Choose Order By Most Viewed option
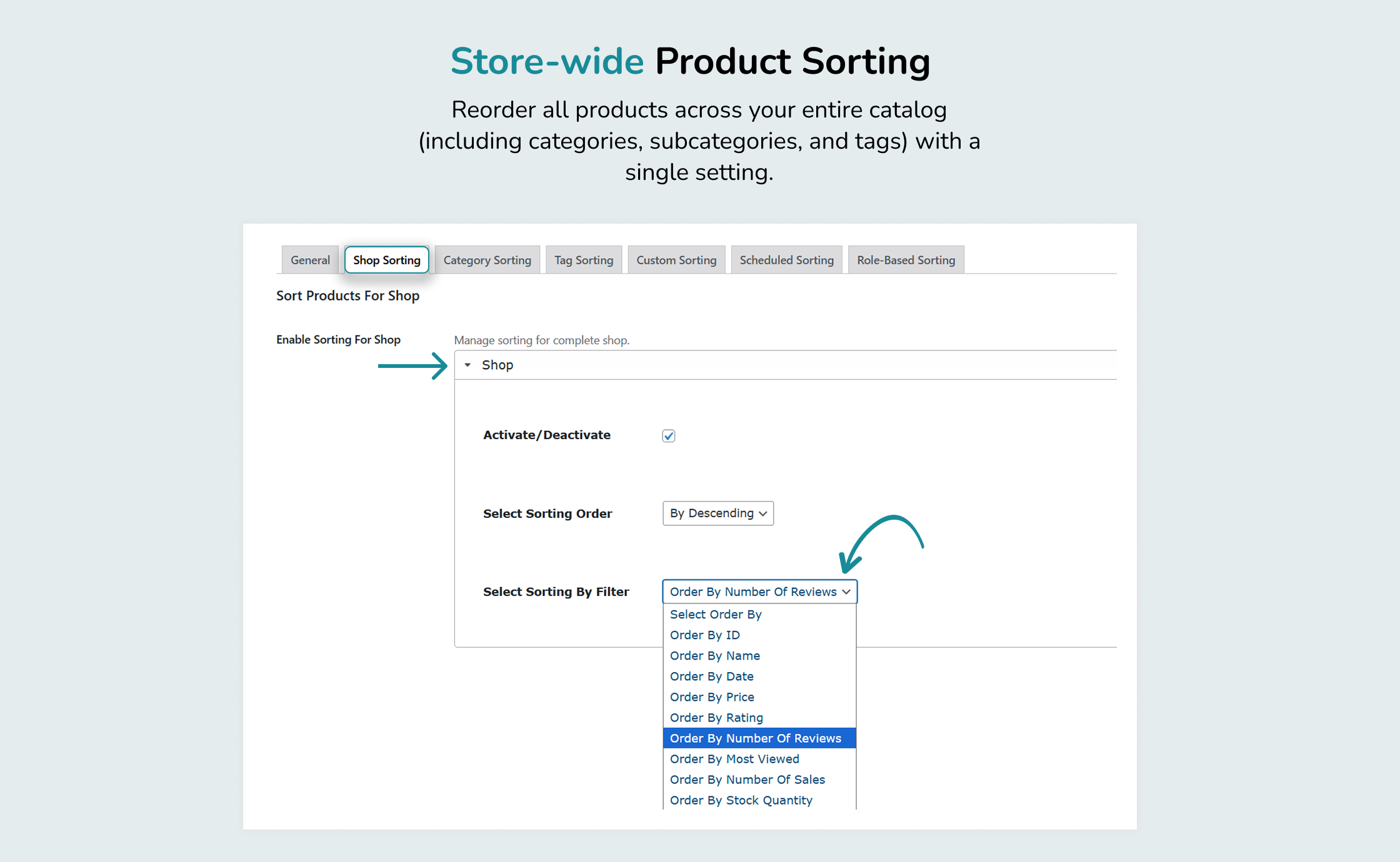This screenshot has width=1400, height=862. [759, 759]
